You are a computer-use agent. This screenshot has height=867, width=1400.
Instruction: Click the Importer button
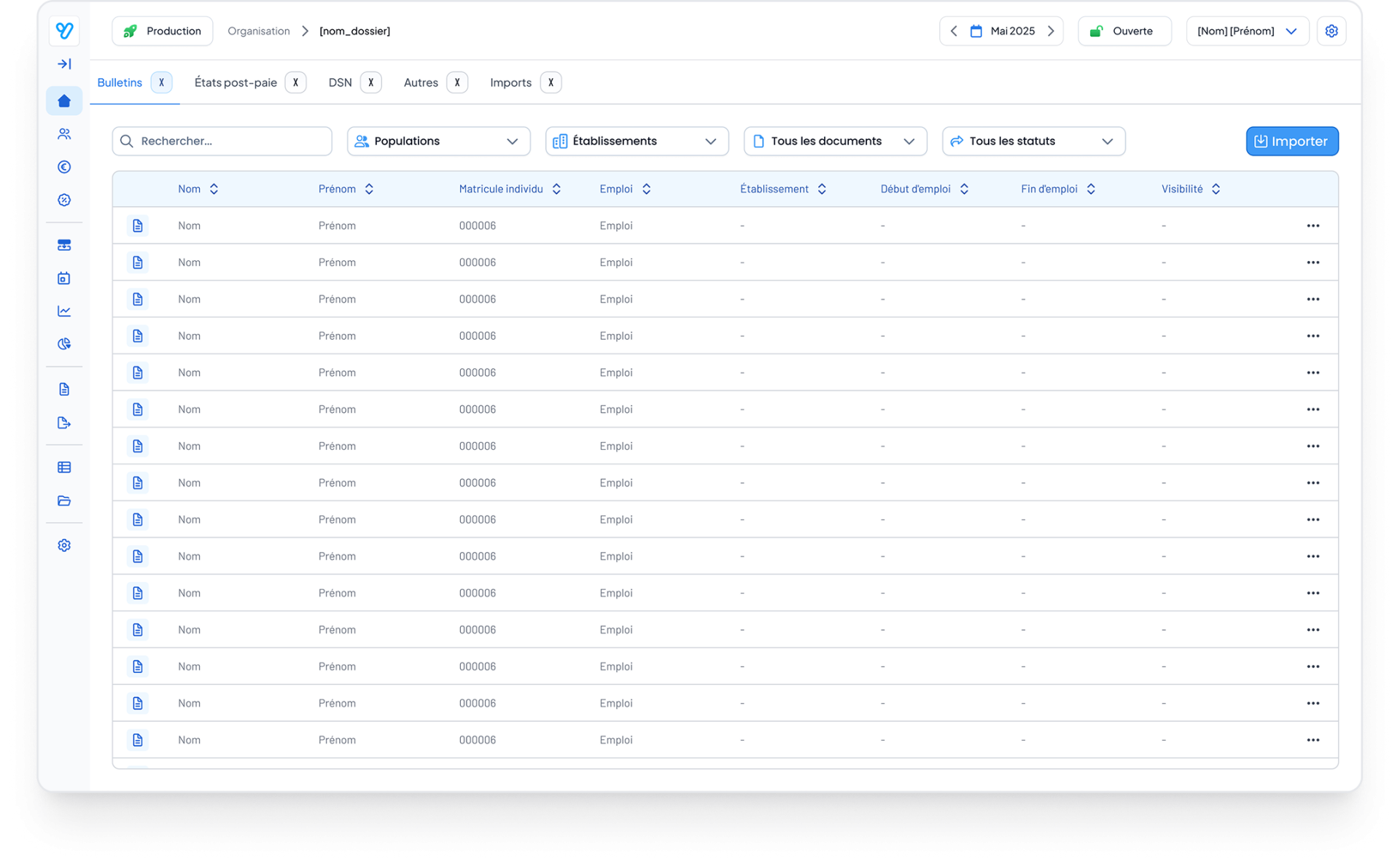click(1291, 141)
